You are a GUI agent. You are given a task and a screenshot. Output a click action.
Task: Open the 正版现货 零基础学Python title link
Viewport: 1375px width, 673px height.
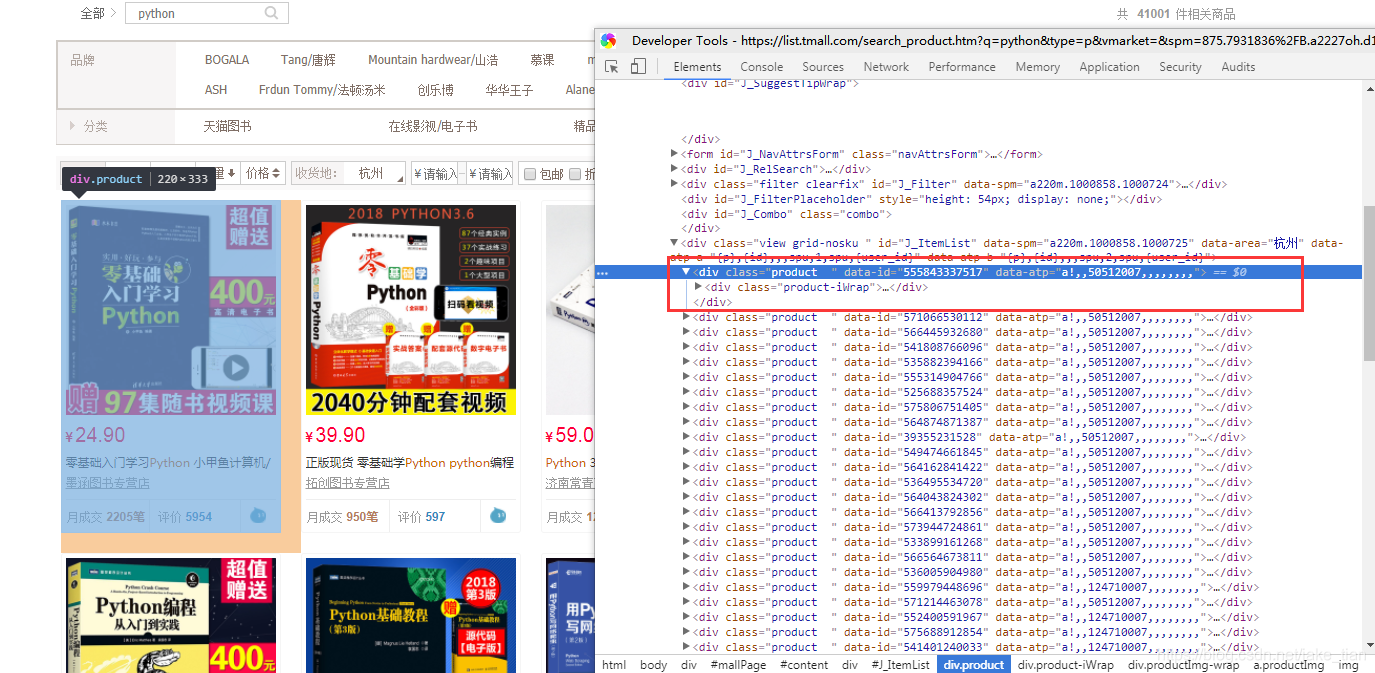tap(410, 463)
